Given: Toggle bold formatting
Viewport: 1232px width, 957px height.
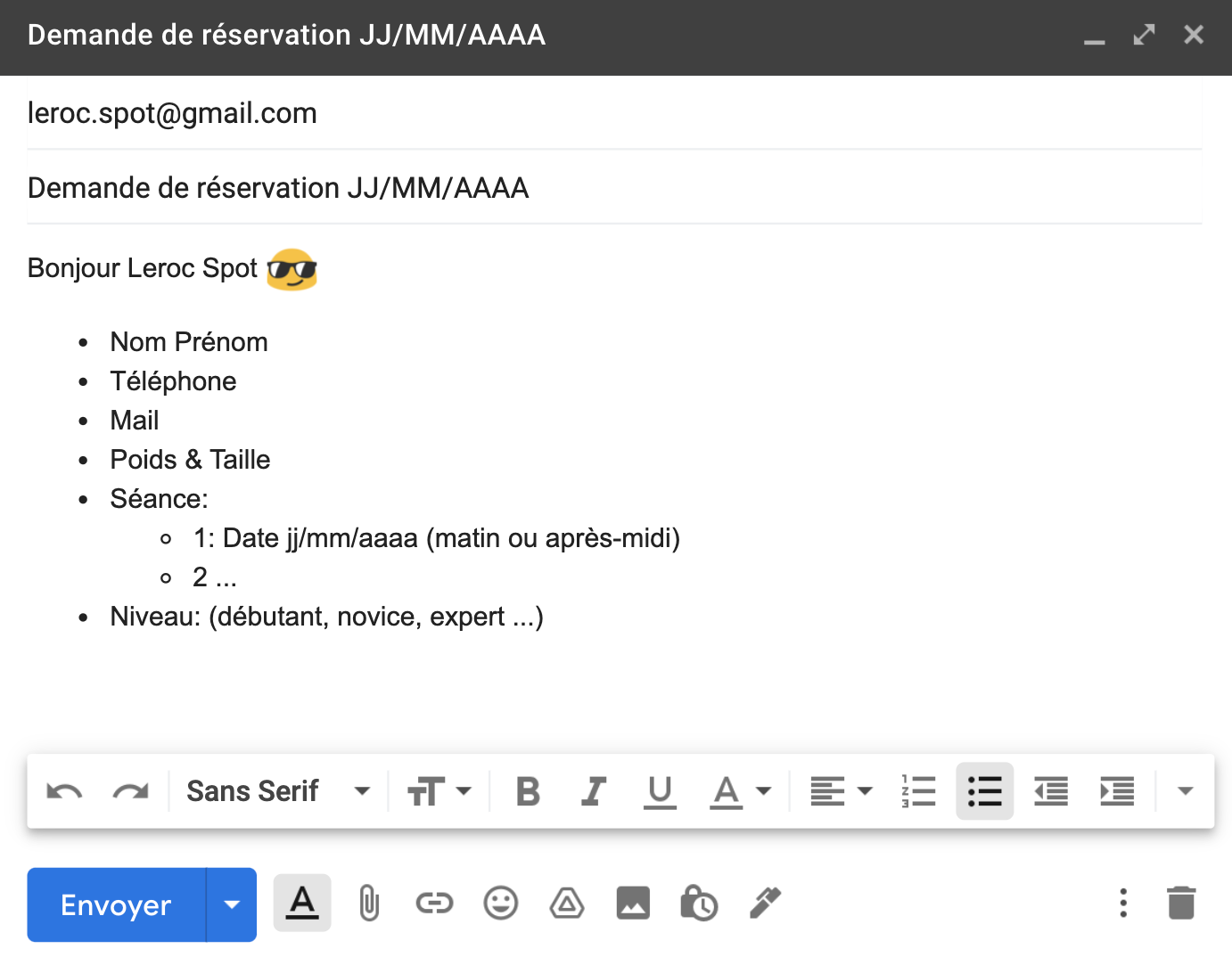Looking at the screenshot, I should tap(528, 791).
